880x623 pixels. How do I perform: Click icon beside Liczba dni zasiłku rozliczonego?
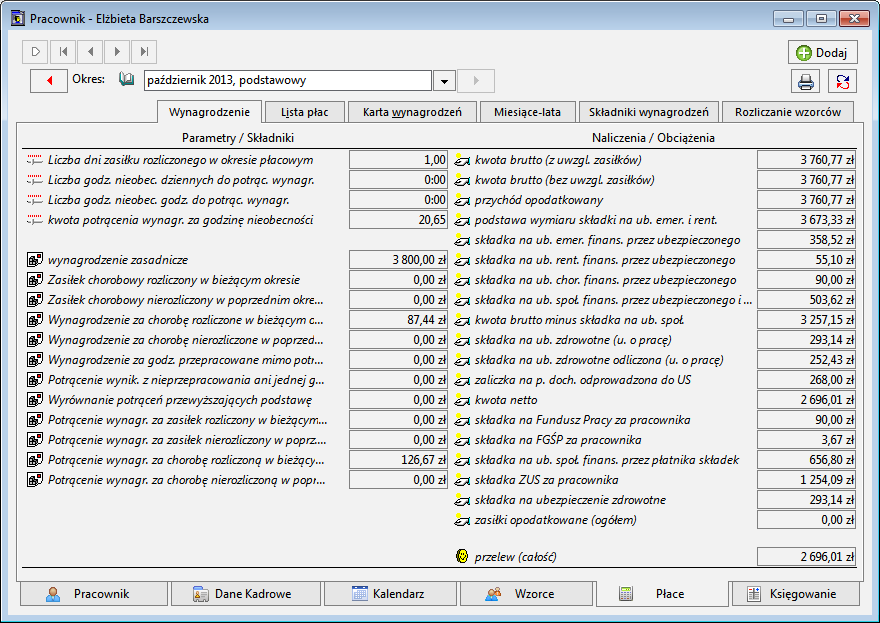click(34, 160)
